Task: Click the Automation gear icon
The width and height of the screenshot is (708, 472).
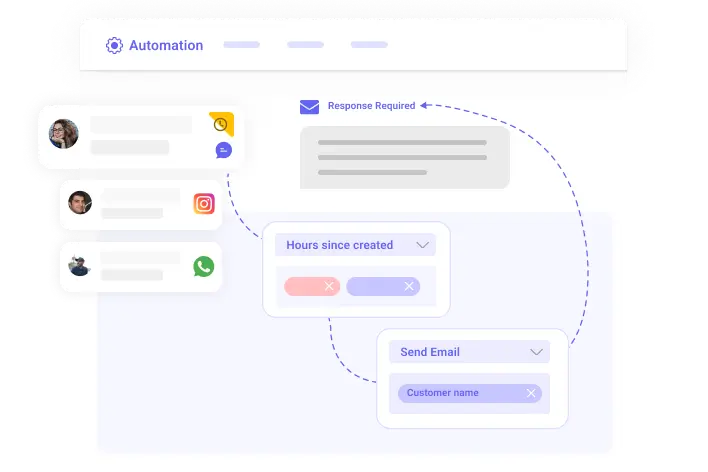Action: pos(114,45)
